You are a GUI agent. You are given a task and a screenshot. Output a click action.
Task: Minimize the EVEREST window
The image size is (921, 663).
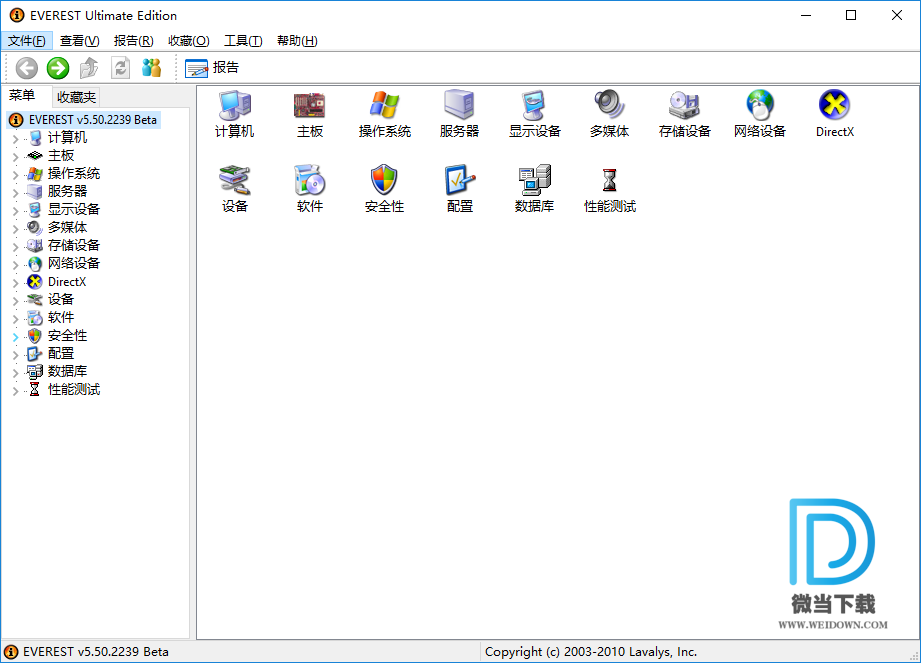(806, 15)
